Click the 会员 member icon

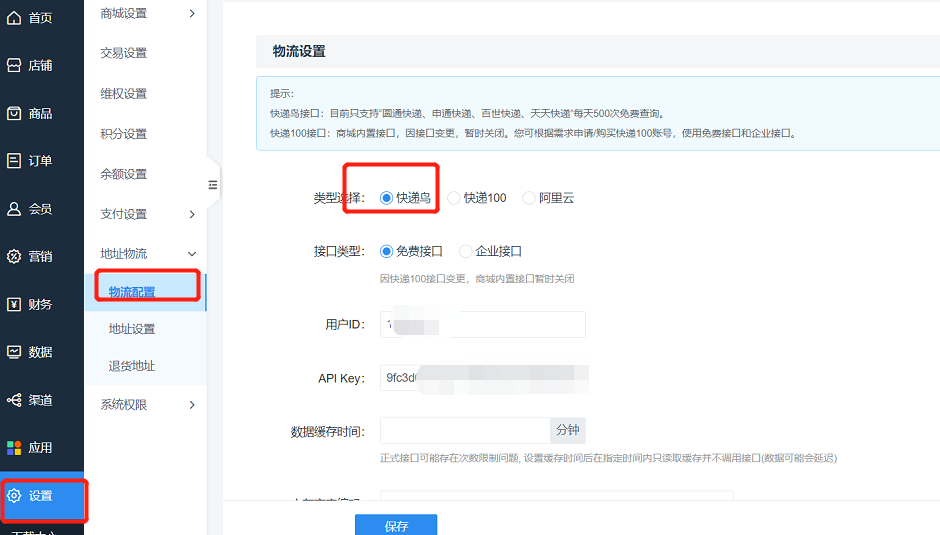pos(14,209)
